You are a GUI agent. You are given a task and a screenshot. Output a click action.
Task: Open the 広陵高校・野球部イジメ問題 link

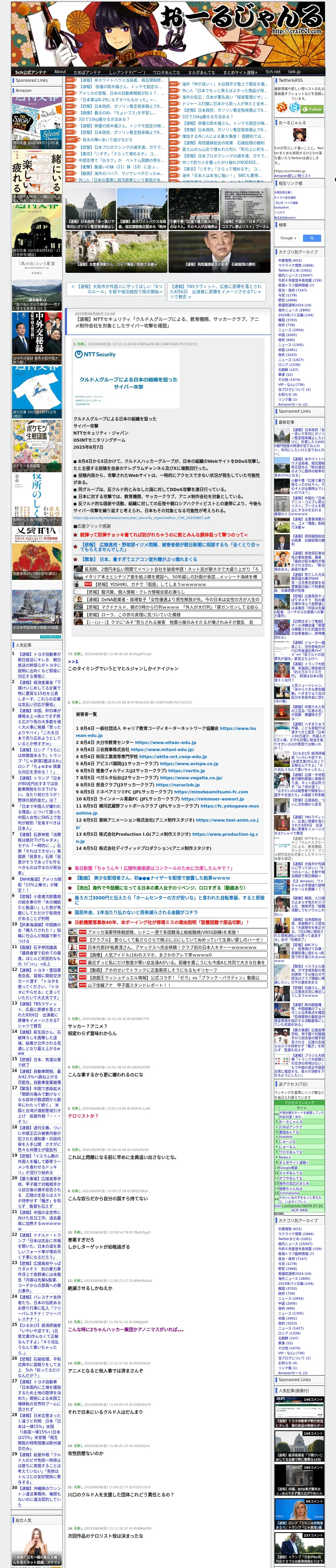(x=171, y=547)
